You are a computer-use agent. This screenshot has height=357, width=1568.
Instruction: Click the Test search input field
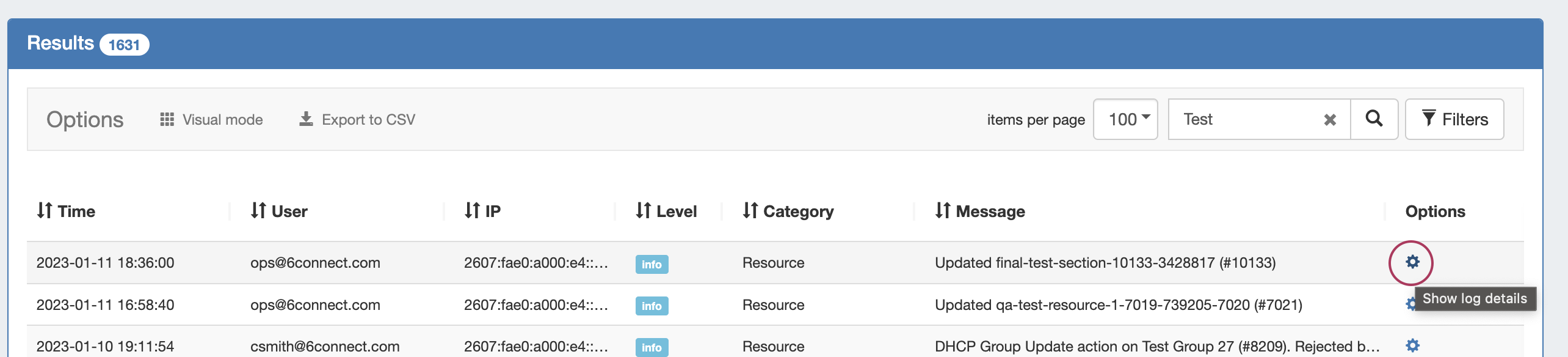coord(1246,119)
